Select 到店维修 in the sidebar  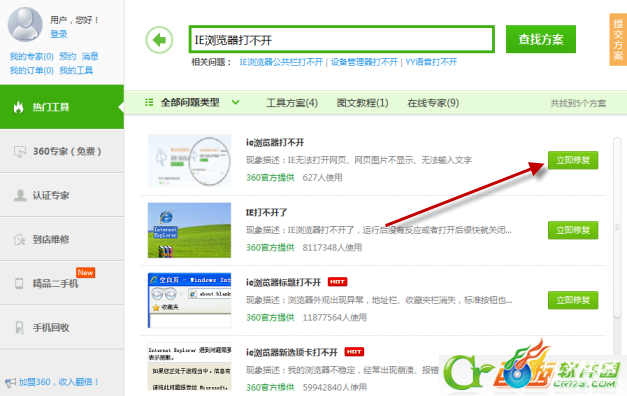tap(62, 239)
